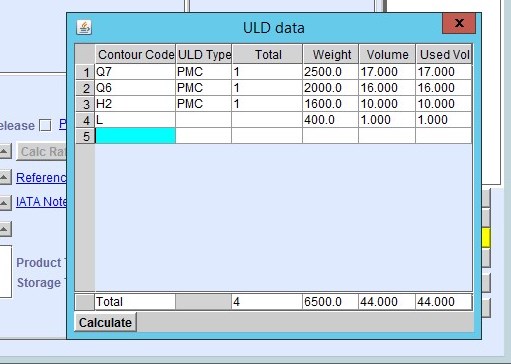Click the Total count cell showing 4
Image resolution: width=511 pixels, height=364 pixels.
click(267, 302)
